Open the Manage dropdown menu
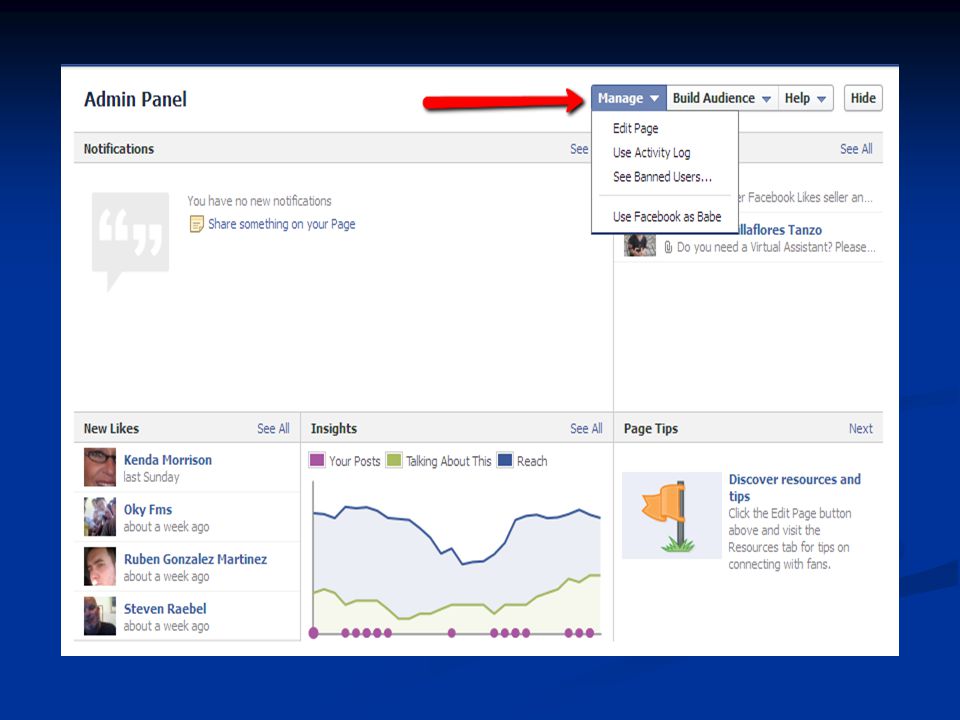960x720 pixels. click(x=628, y=98)
